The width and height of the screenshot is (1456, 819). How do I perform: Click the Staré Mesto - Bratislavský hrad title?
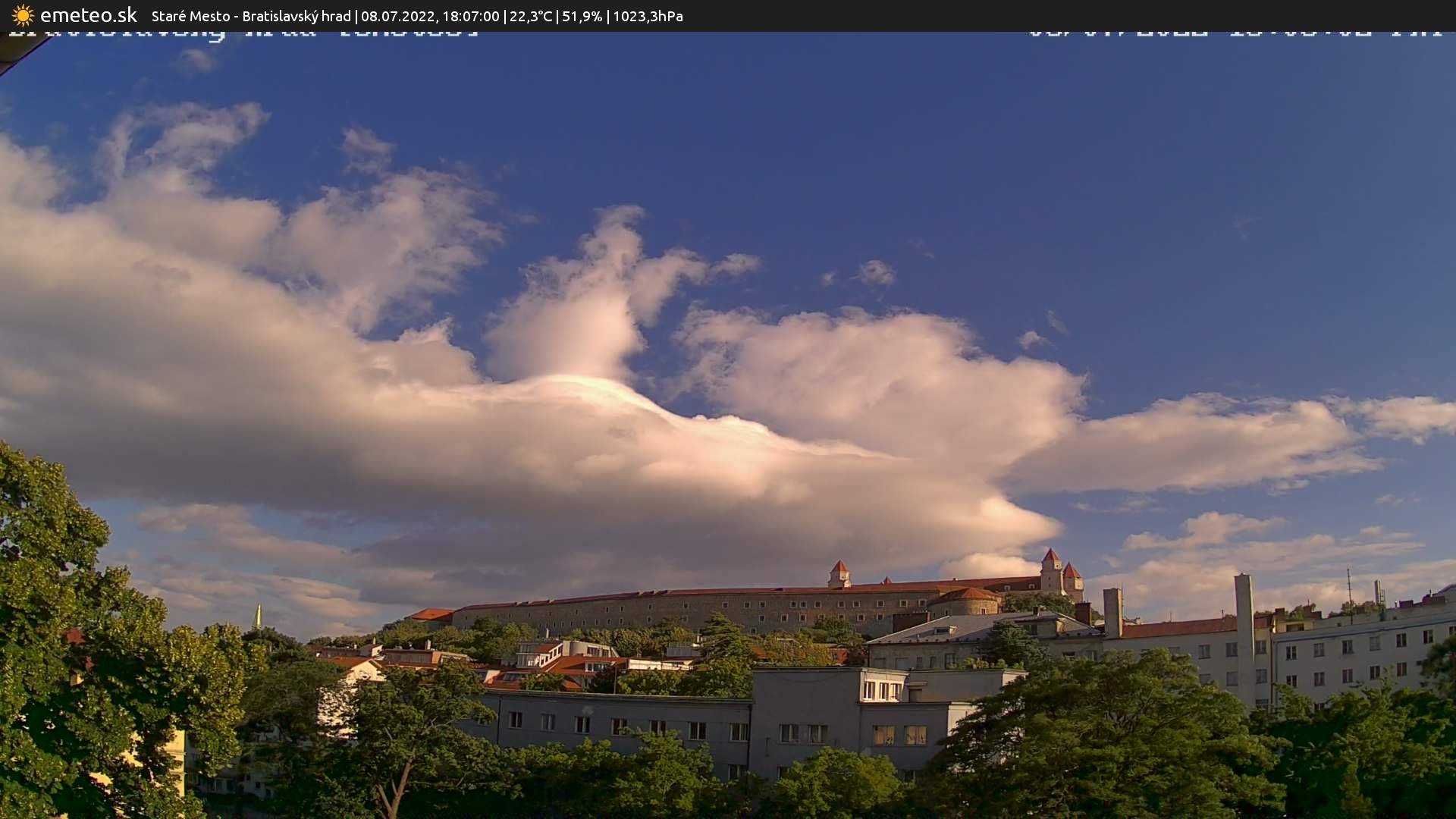(251, 16)
